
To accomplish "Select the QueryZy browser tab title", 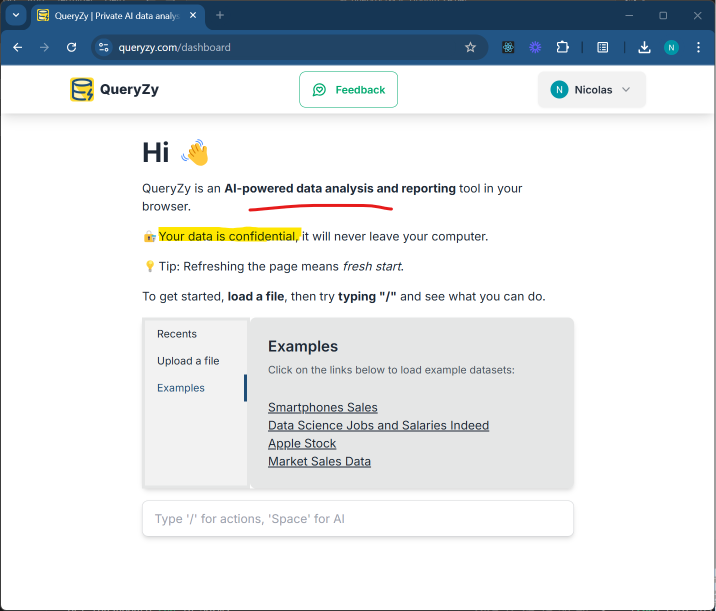I will click(x=117, y=16).
